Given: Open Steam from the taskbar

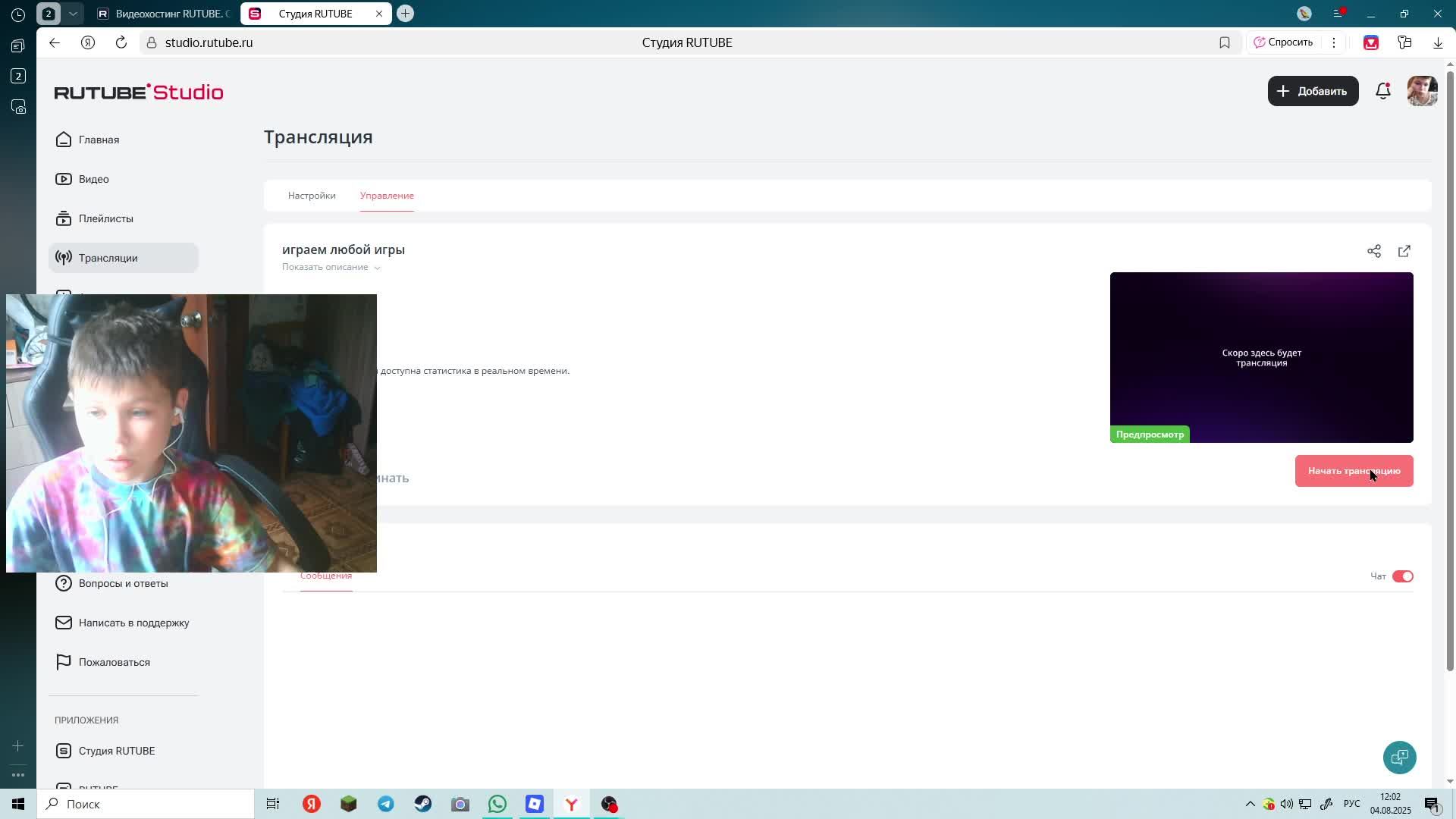Looking at the screenshot, I should (x=422, y=804).
